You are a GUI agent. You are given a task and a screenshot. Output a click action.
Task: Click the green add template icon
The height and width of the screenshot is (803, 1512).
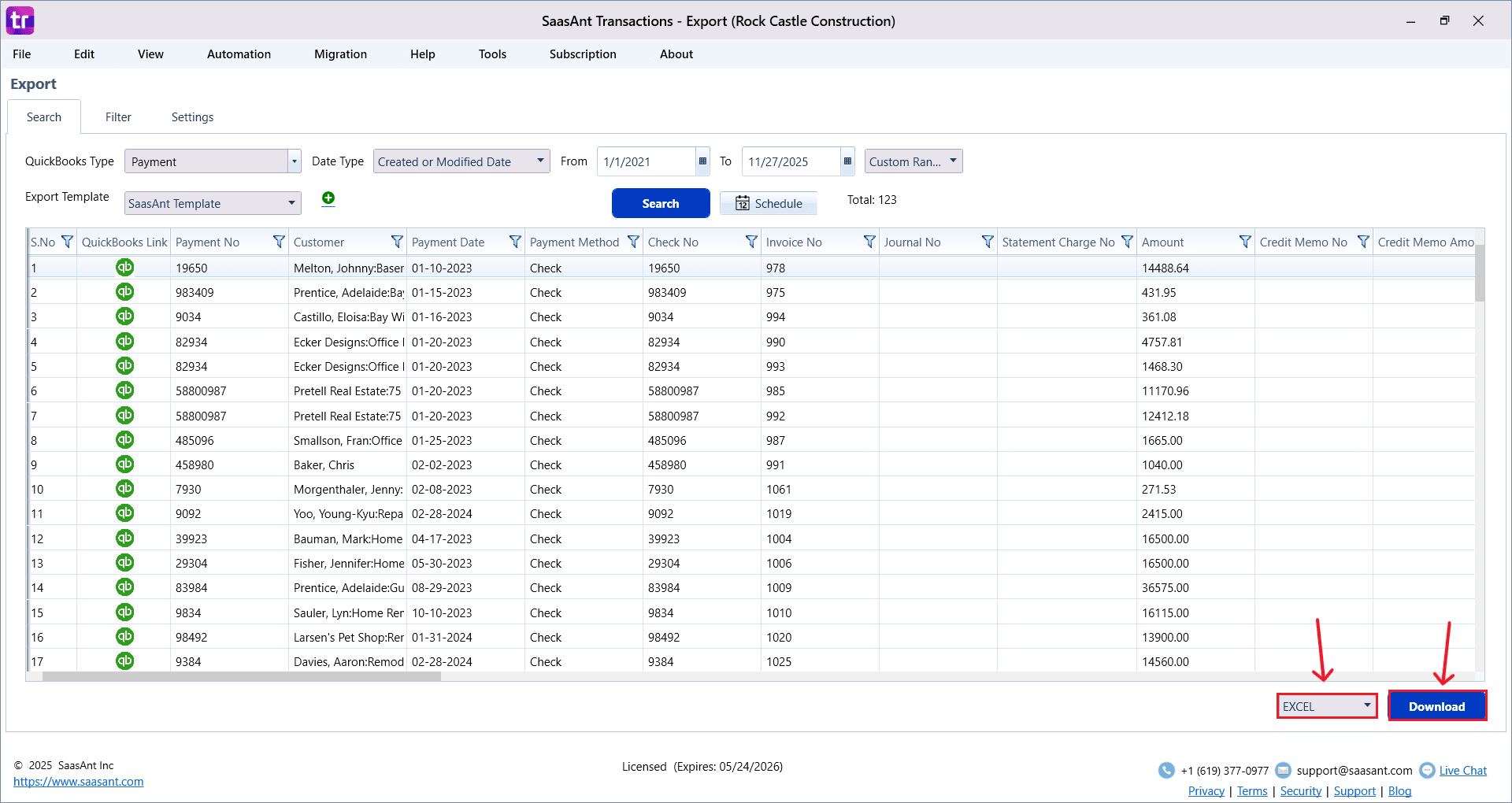(x=328, y=198)
